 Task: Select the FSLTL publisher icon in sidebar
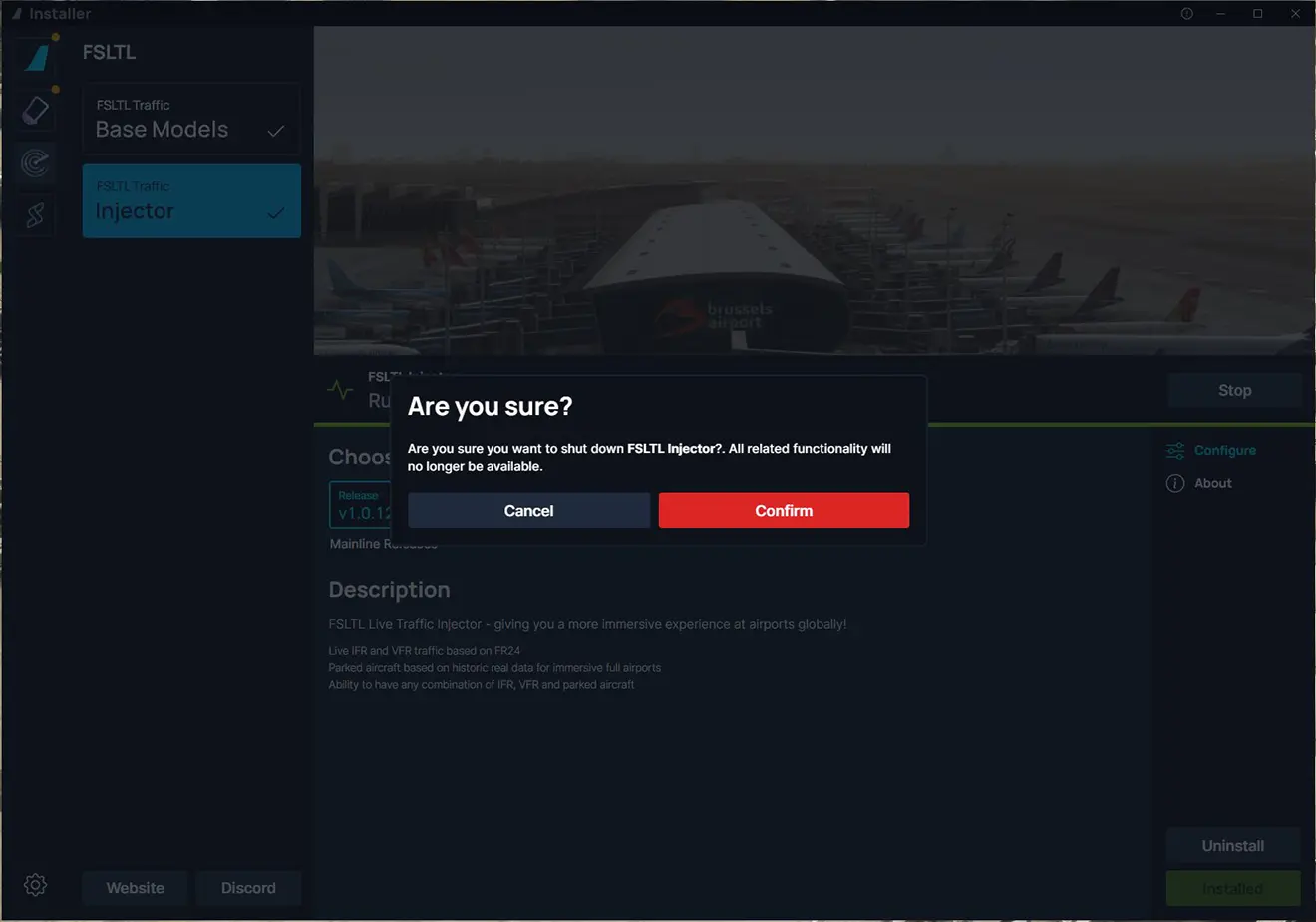38,56
